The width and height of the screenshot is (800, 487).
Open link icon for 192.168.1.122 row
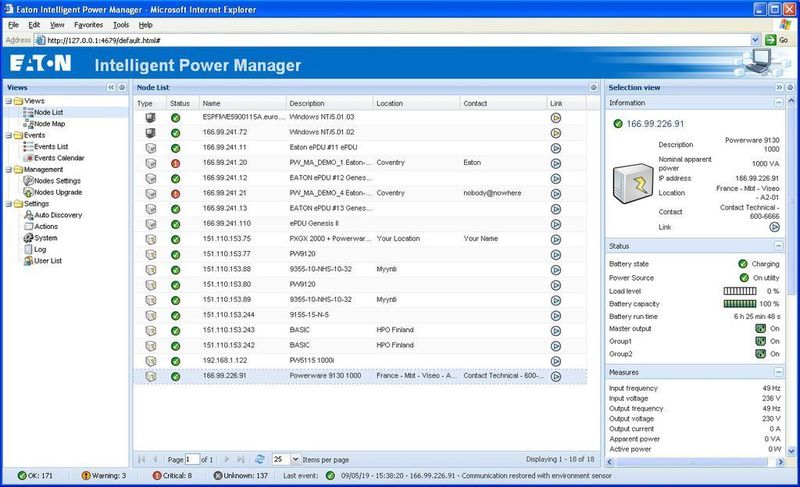tap(556, 361)
